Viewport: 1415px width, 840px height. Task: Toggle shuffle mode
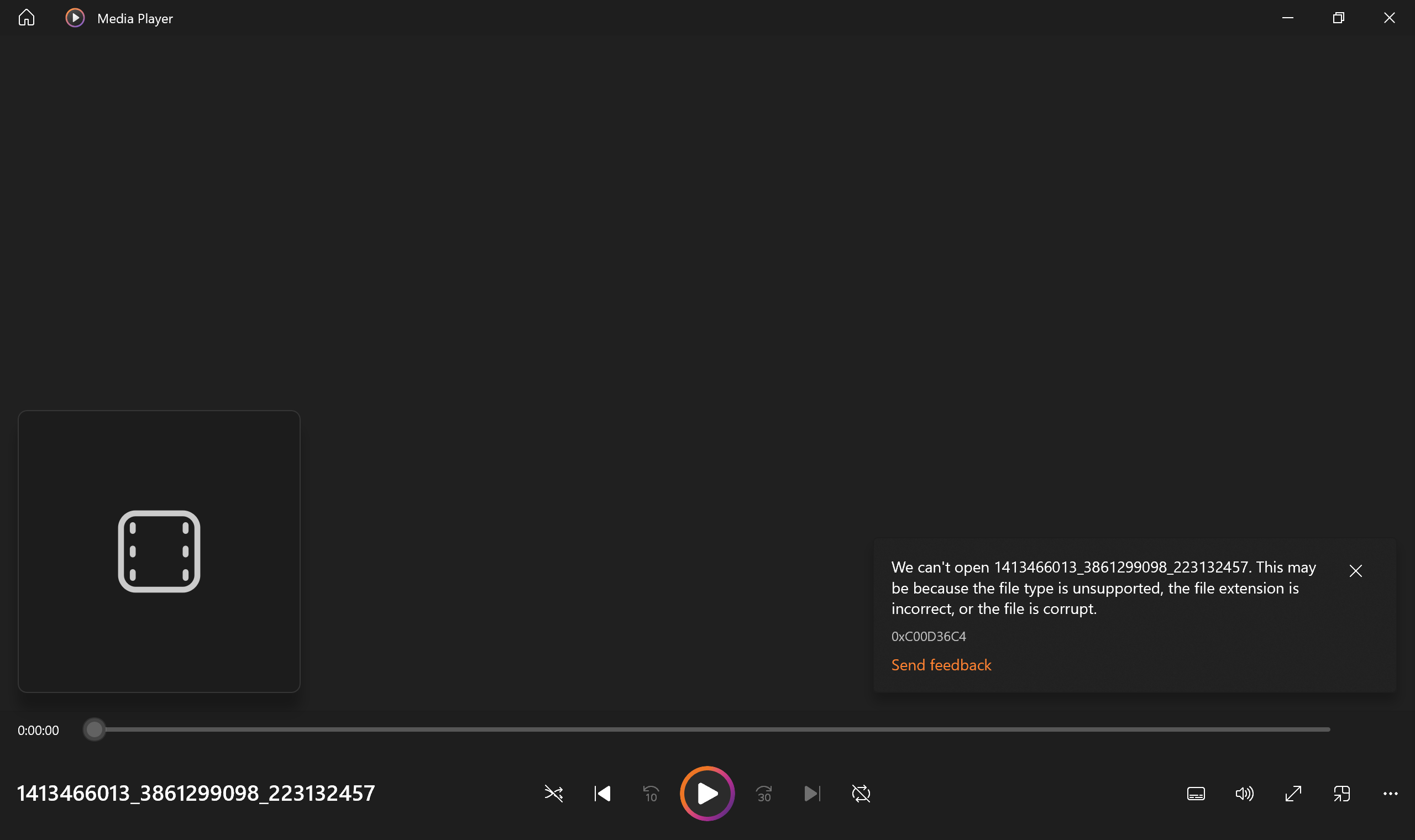[x=553, y=794]
